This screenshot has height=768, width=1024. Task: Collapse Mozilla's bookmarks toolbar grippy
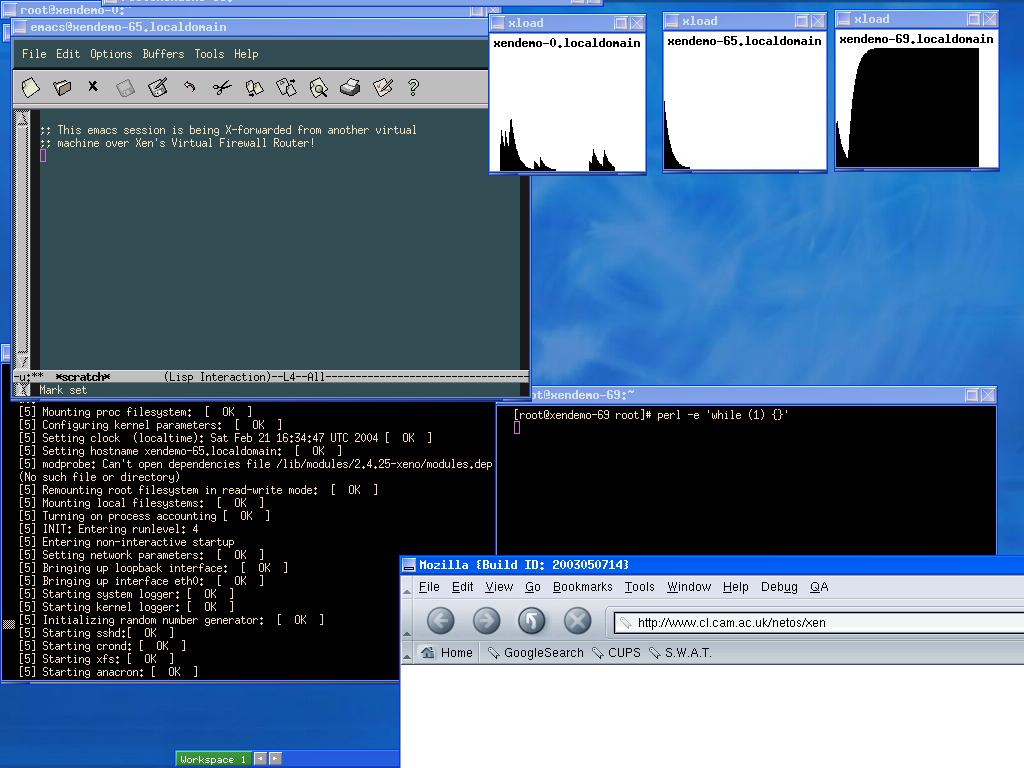[407, 652]
